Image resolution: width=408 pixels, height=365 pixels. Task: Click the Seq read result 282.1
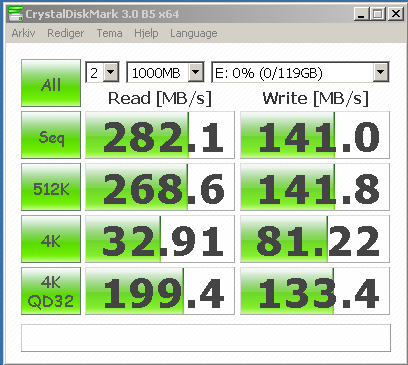(x=160, y=135)
